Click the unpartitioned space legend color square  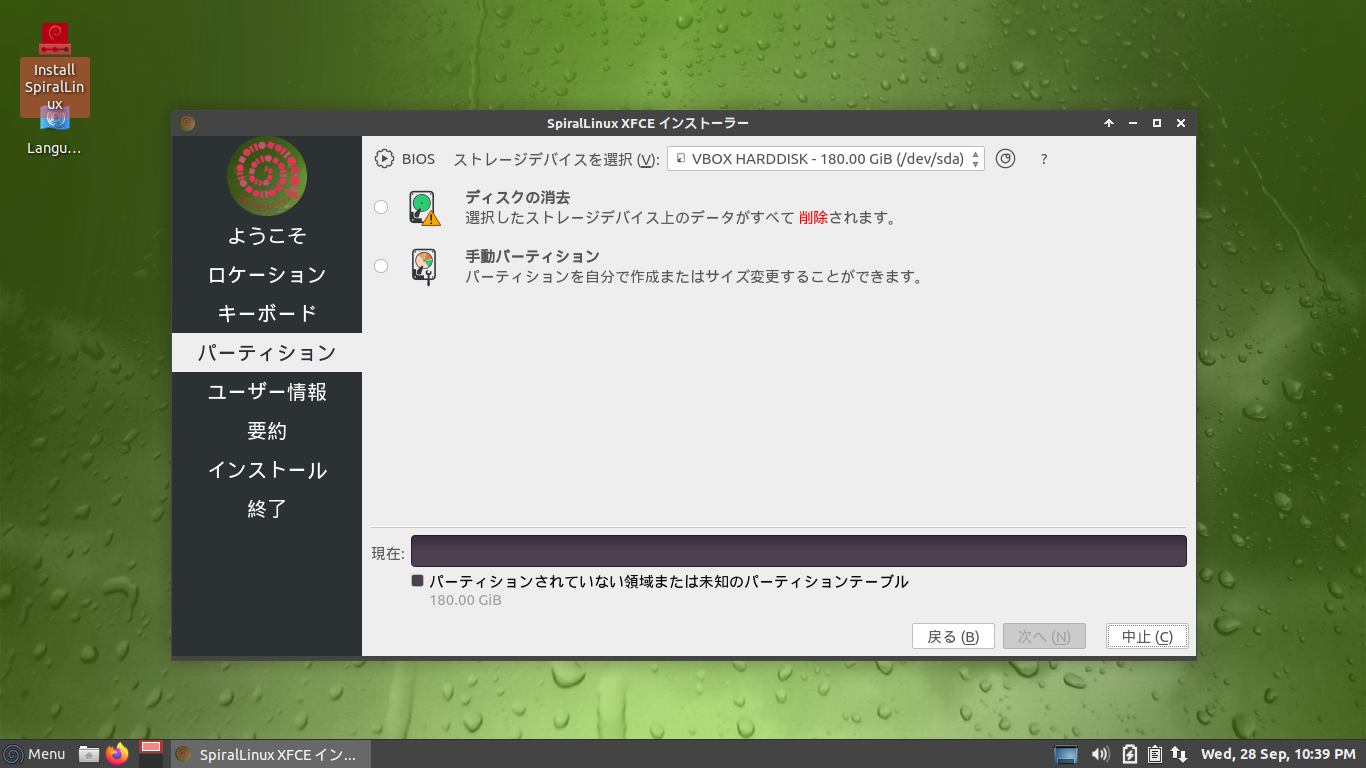tap(417, 581)
